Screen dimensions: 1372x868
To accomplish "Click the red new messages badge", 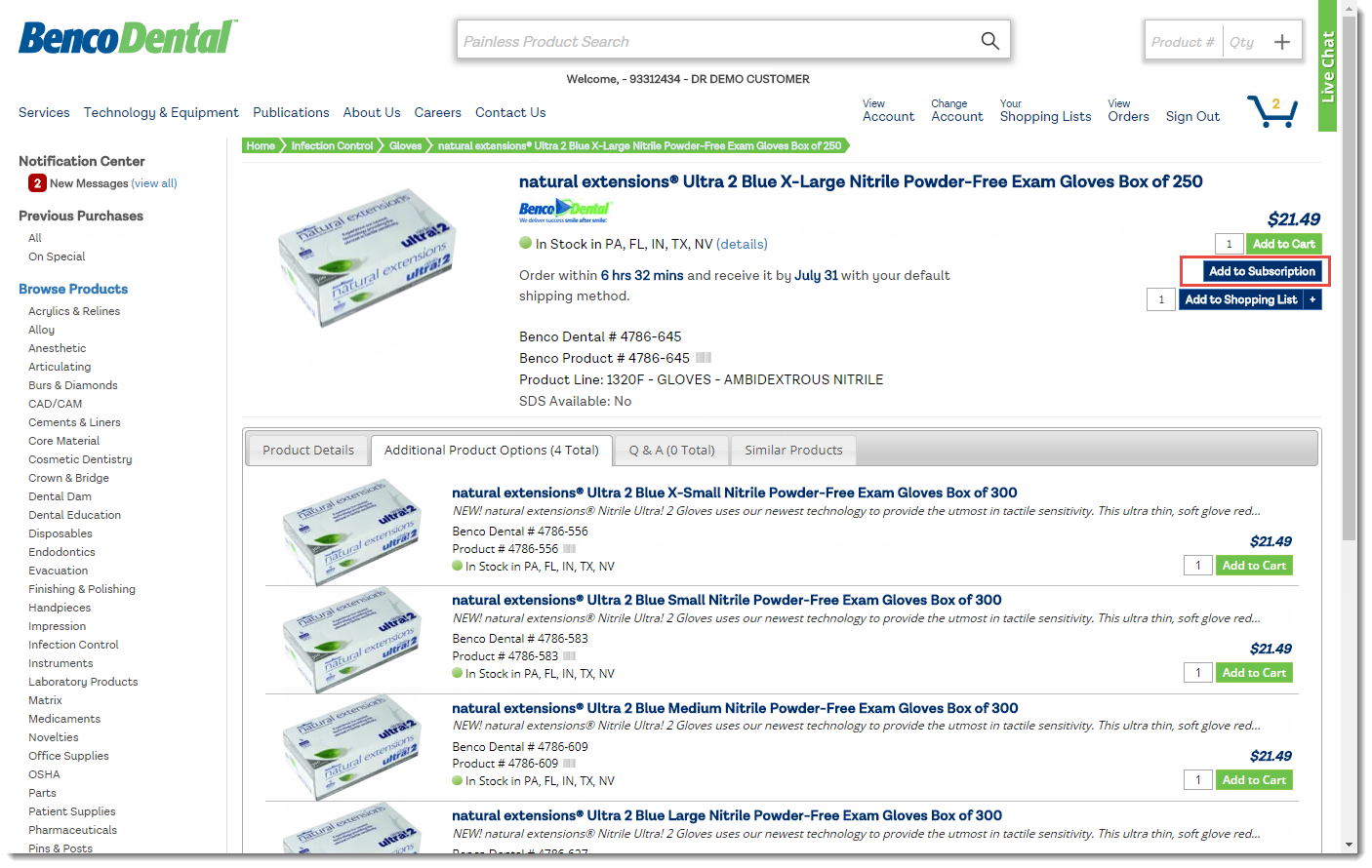I will (x=37, y=183).
